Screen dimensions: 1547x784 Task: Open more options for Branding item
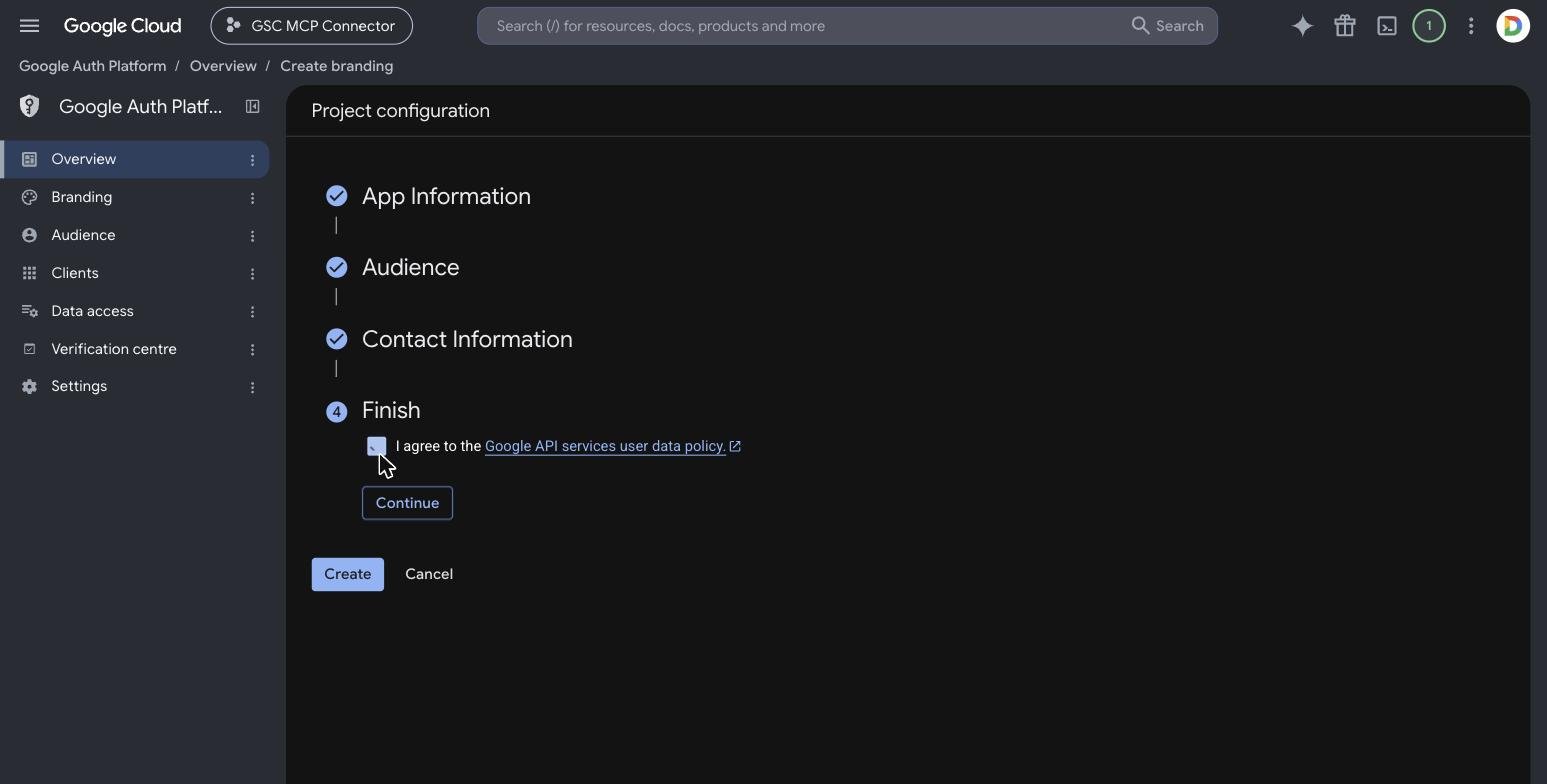click(x=252, y=198)
